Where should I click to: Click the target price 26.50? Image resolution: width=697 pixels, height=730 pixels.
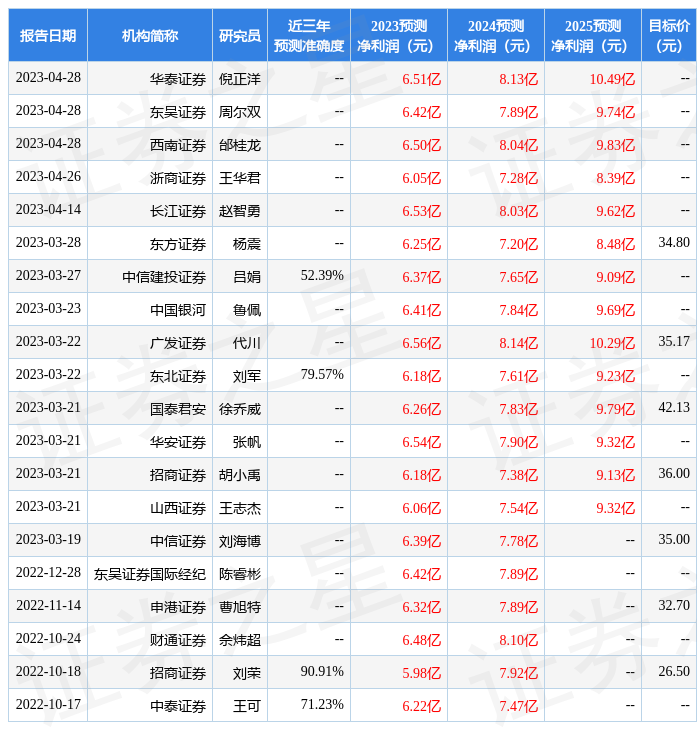(x=674, y=672)
